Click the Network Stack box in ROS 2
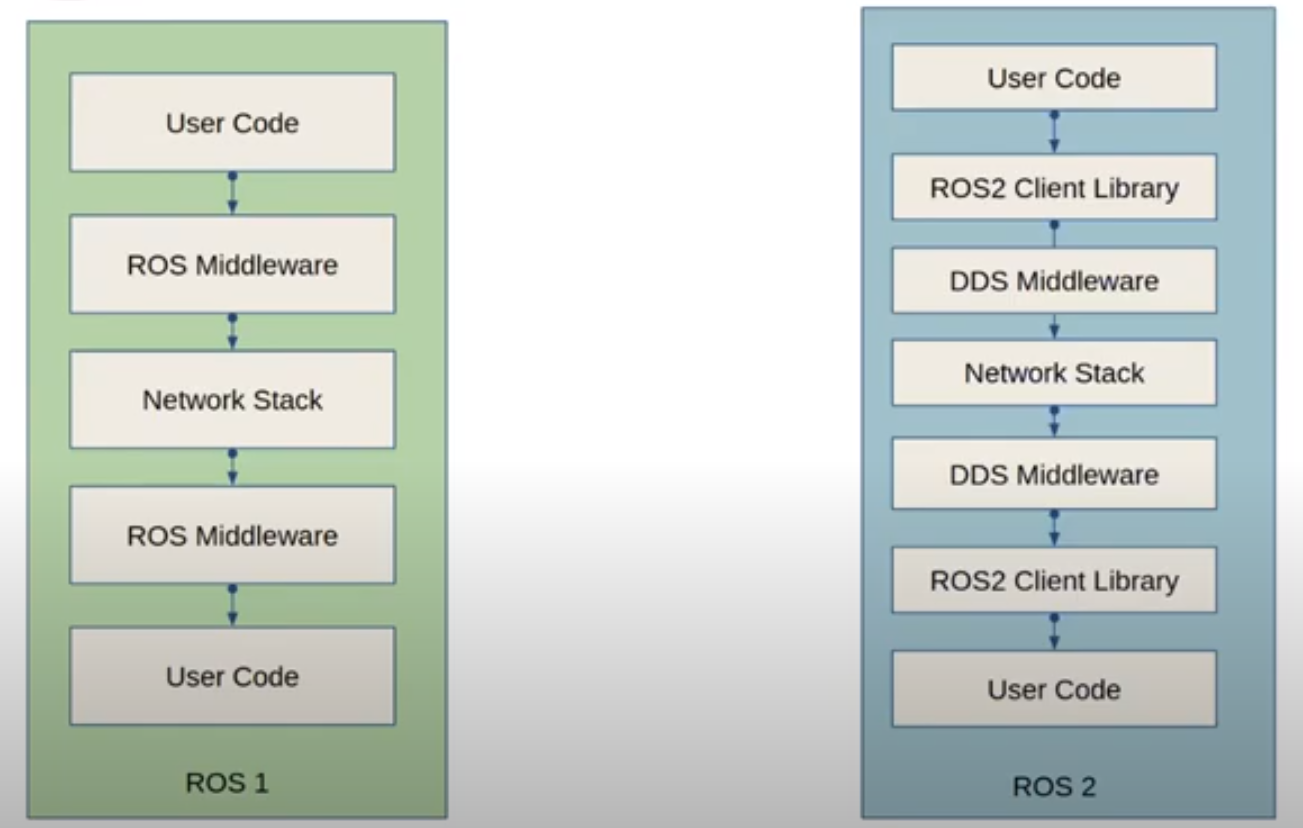1303x828 pixels. tap(1053, 372)
